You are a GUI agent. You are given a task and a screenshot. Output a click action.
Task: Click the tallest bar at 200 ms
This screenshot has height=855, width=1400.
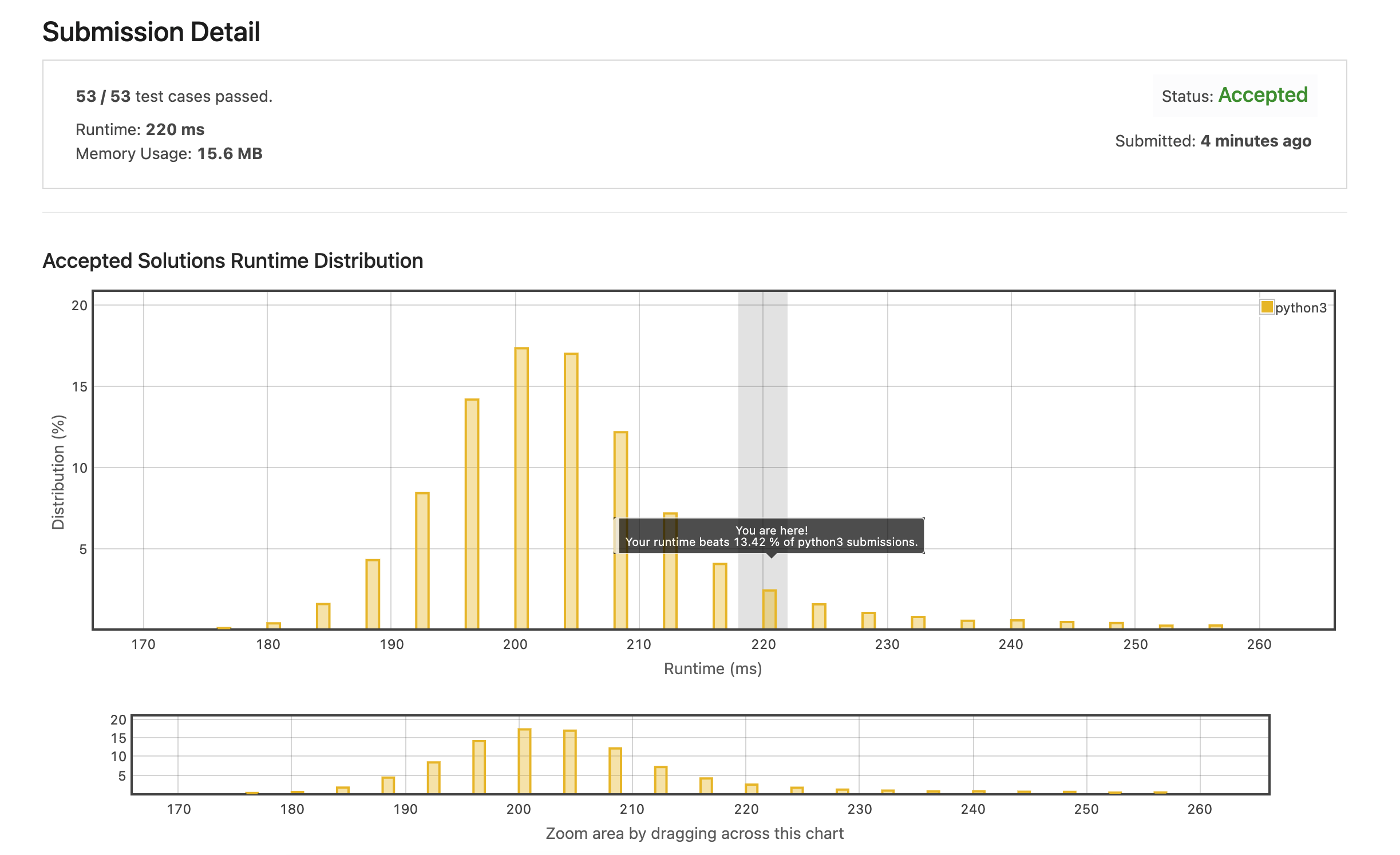coord(521,488)
